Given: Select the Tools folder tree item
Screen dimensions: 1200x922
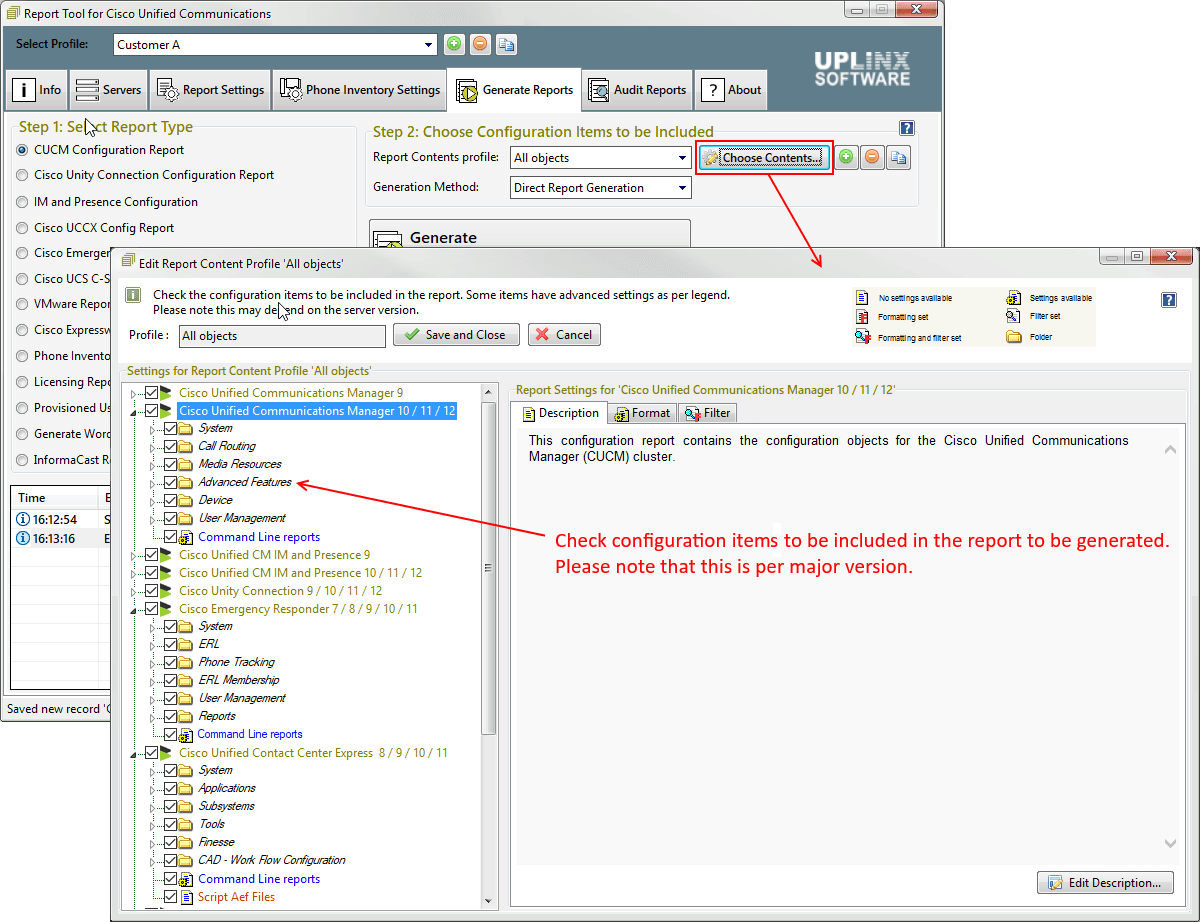Looking at the screenshot, I should click(212, 824).
